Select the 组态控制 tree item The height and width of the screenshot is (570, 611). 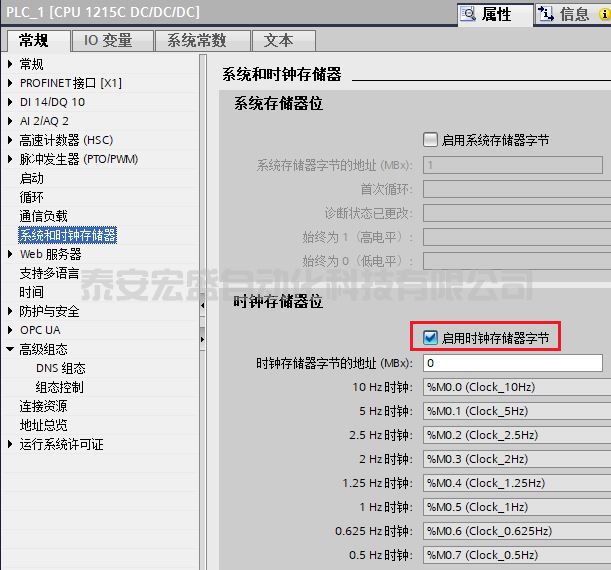coord(60,387)
